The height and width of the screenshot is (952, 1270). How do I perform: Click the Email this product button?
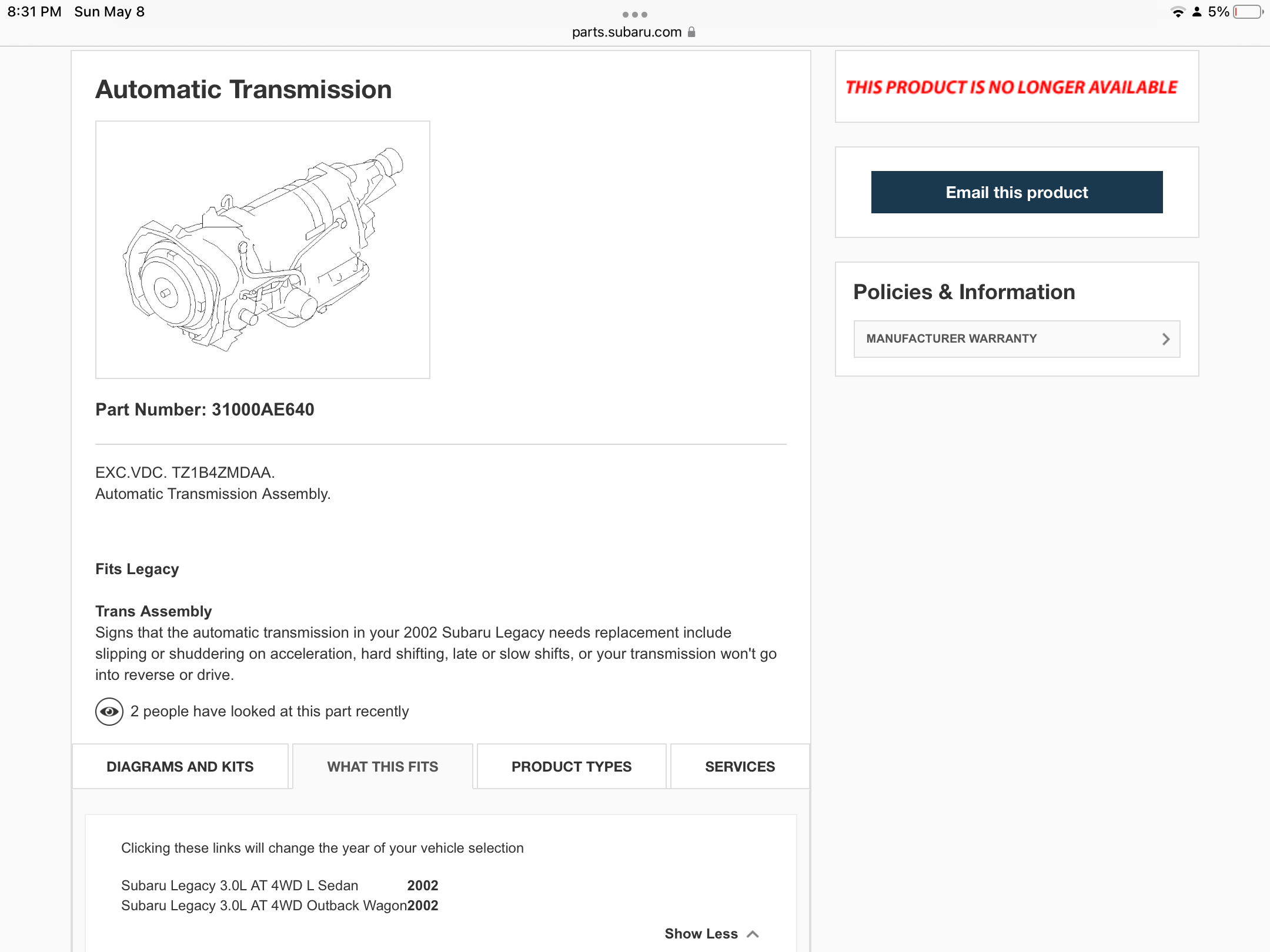(x=1017, y=192)
